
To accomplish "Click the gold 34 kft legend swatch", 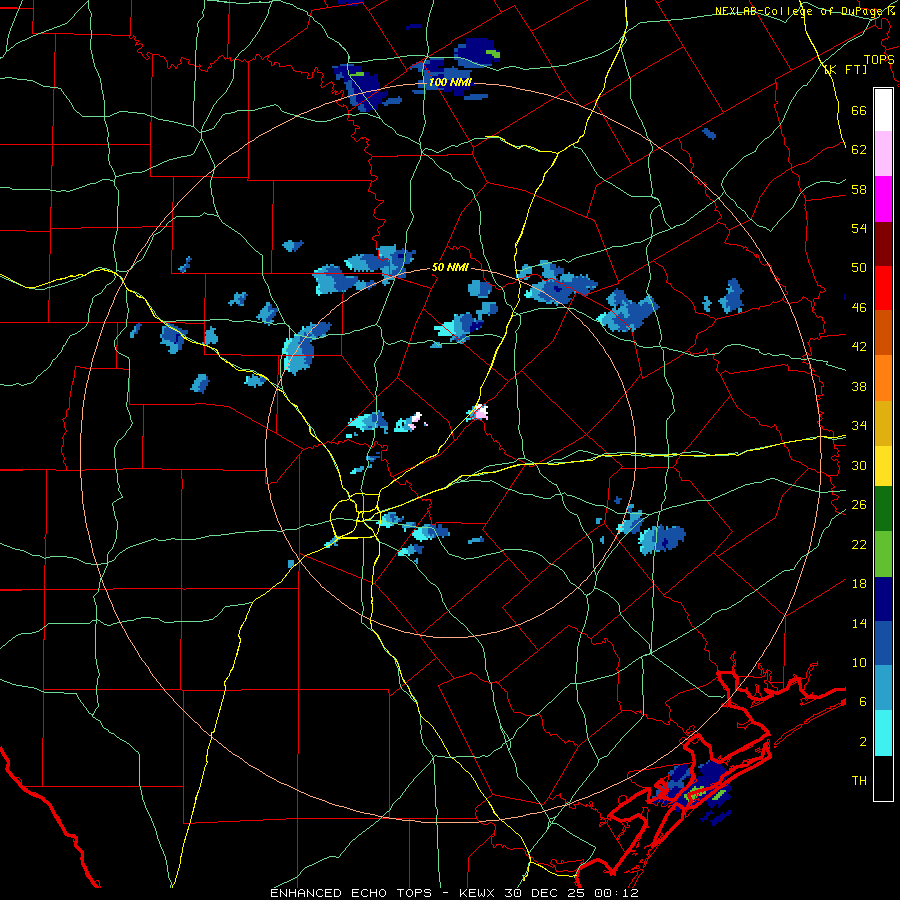I will pyautogui.click(x=883, y=422).
